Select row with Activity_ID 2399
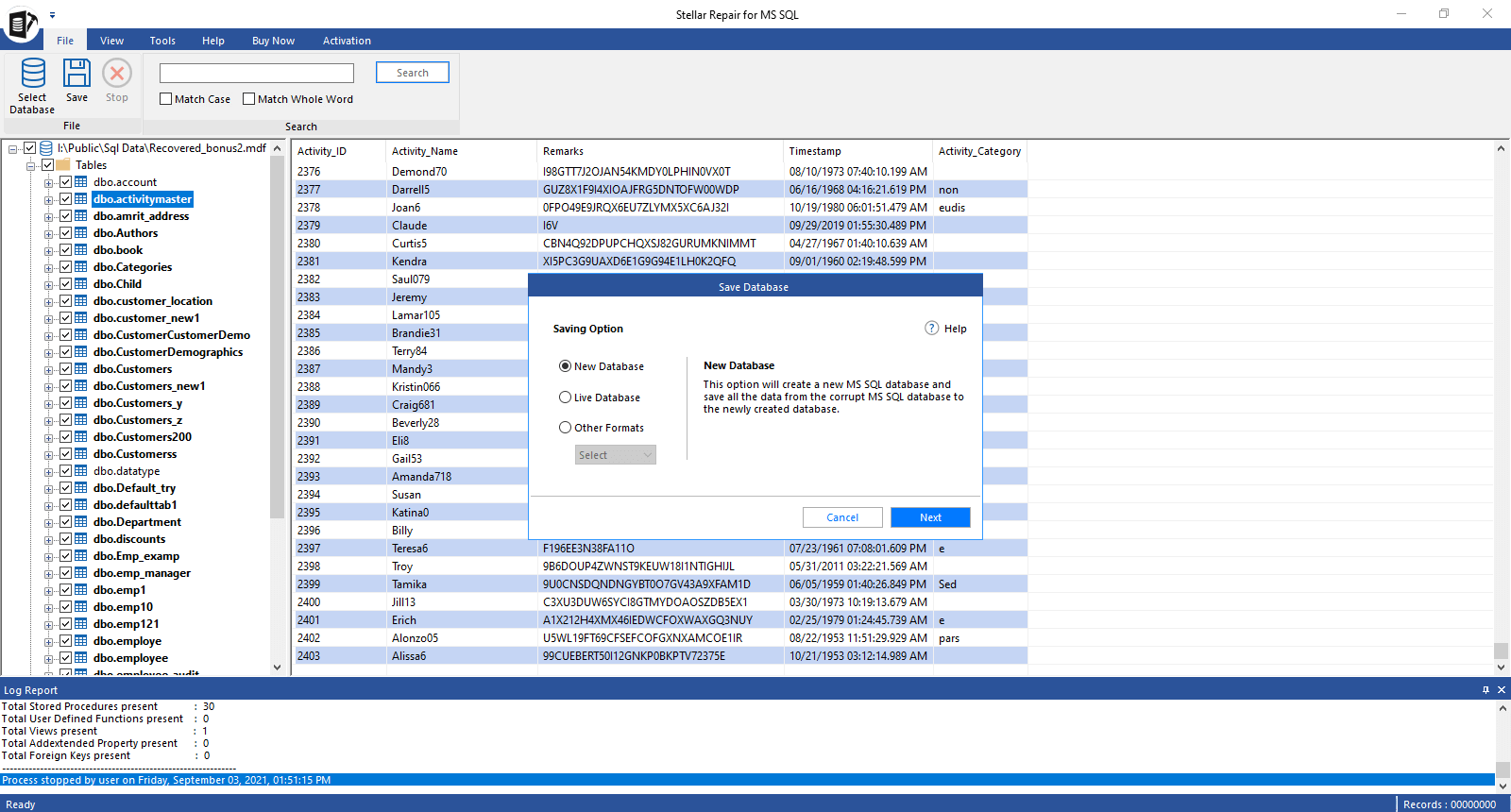 tap(660, 584)
